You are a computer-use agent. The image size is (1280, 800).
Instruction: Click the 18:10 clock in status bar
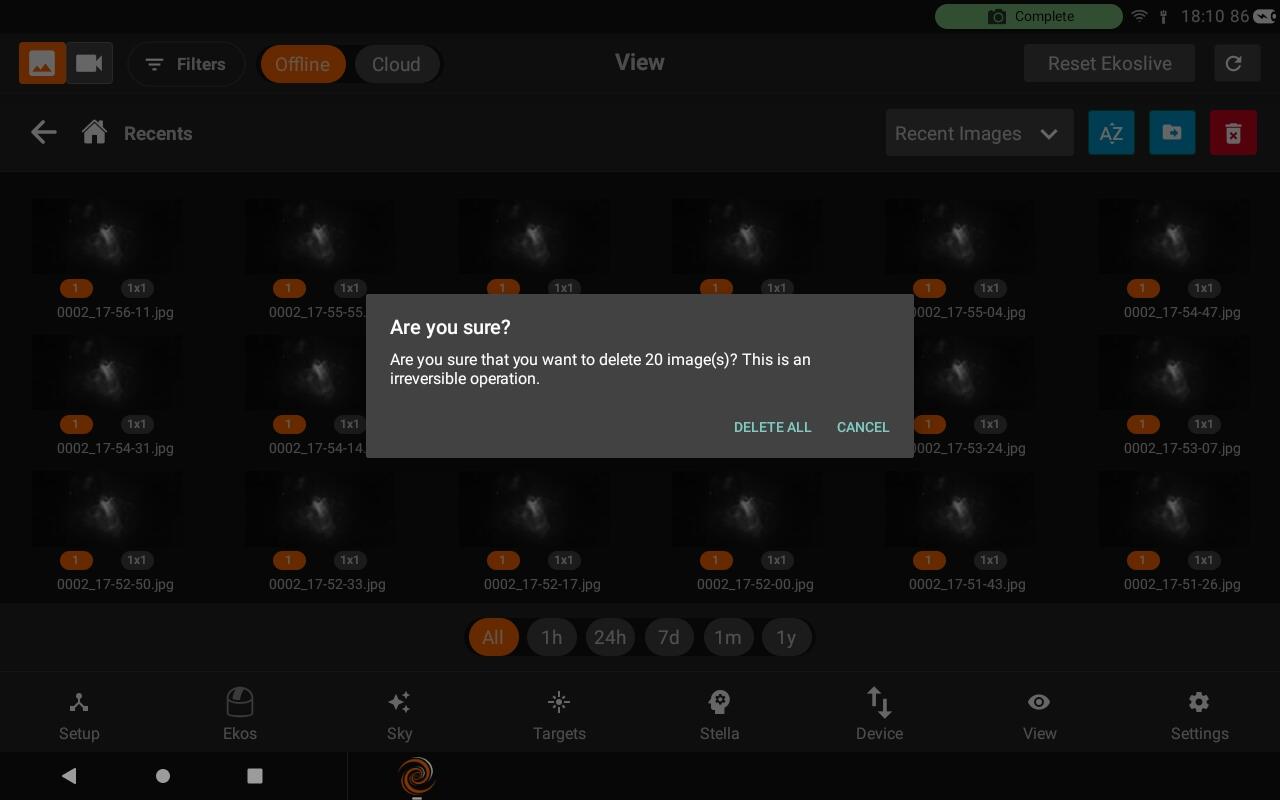point(1202,16)
